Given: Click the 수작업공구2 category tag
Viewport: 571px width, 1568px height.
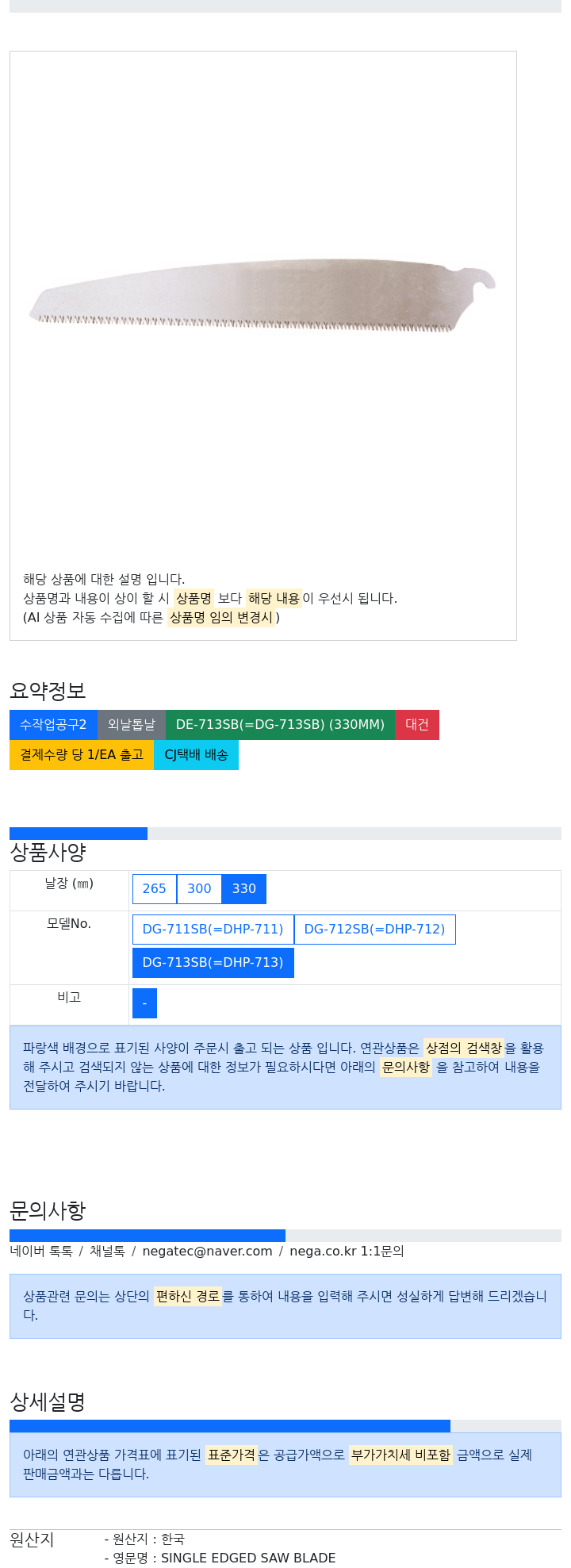Looking at the screenshot, I should pos(53,725).
